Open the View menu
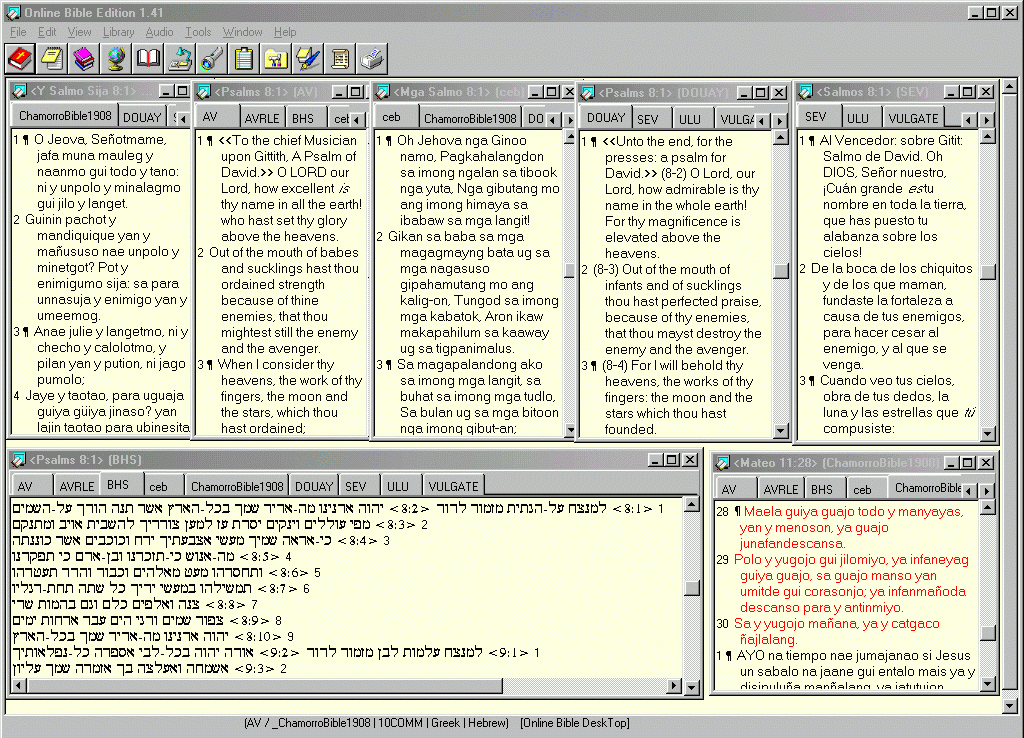Viewport: 1024px width, 738px height. [x=79, y=32]
